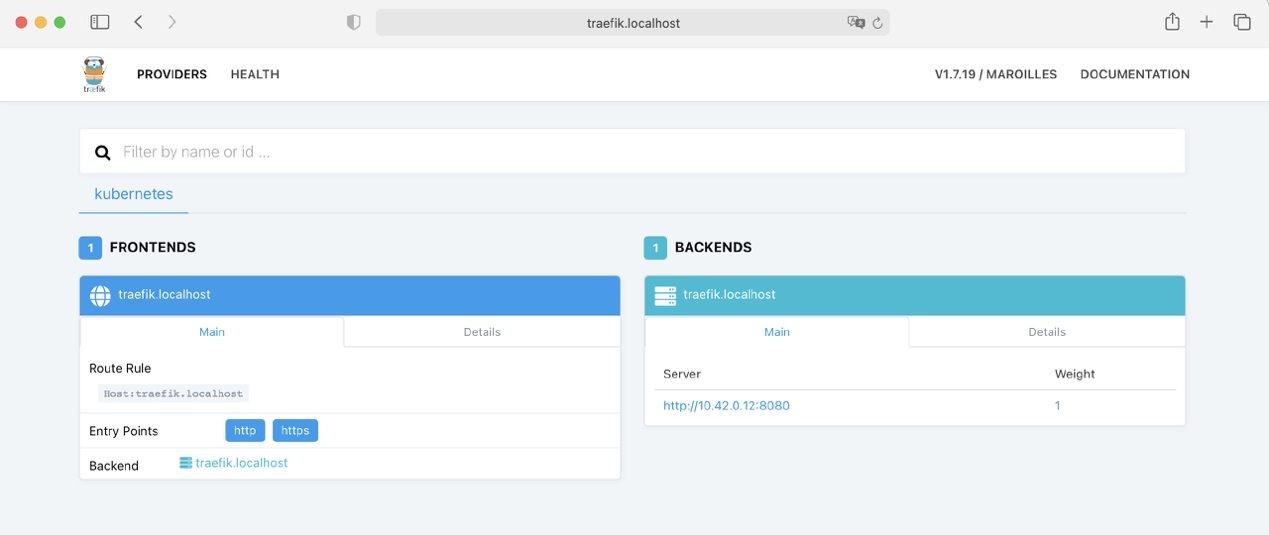The height and width of the screenshot is (535, 1269).
Task: Switch to the frontend Details tab
Action: [482, 332]
